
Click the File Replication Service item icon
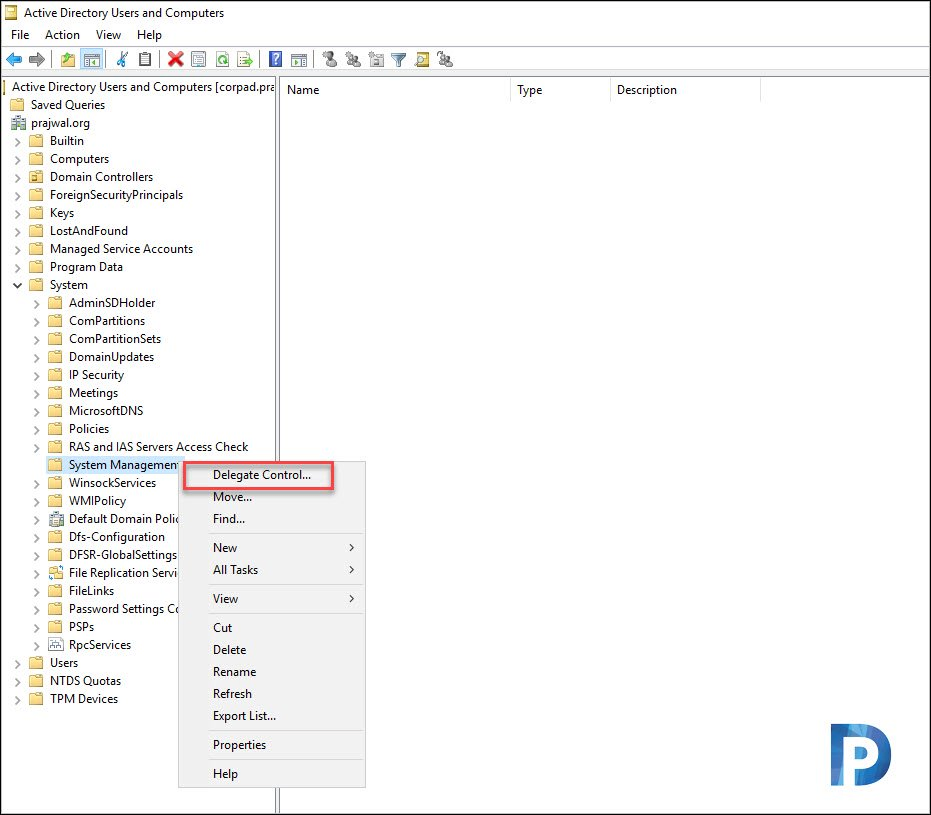tap(56, 573)
